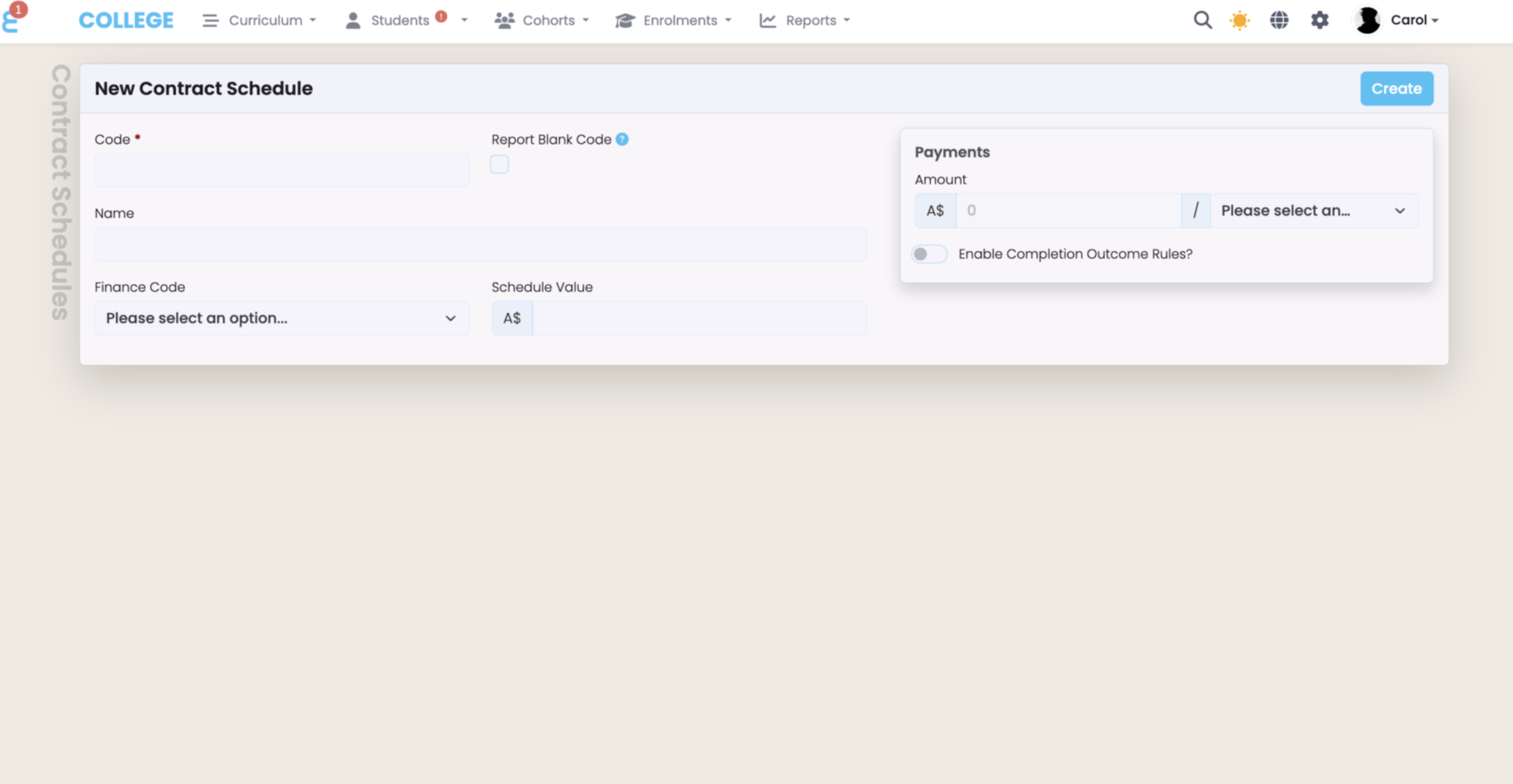
Task: Click the Create button
Action: pos(1396,88)
